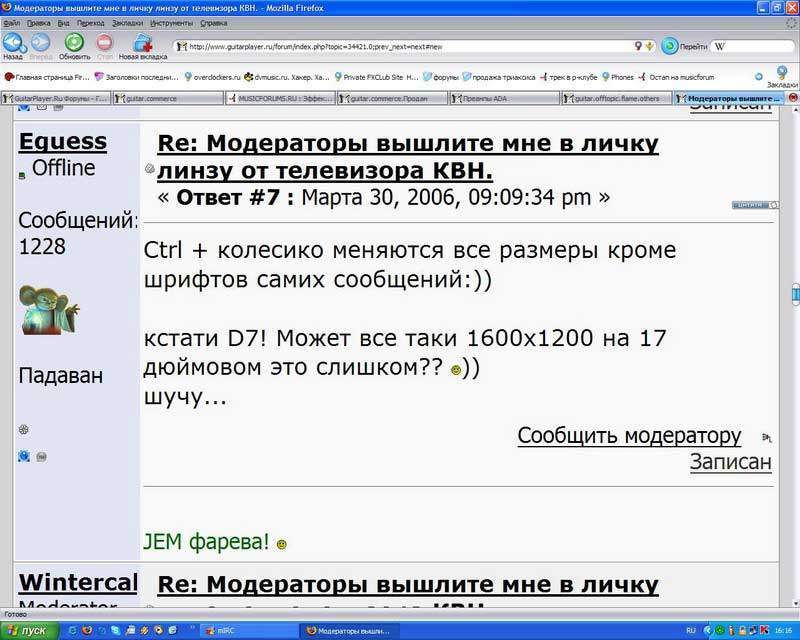Click the Вперед forward arrow button
Image resolution: width=800 pixels, height=640 pixels.
coord(41,44)
